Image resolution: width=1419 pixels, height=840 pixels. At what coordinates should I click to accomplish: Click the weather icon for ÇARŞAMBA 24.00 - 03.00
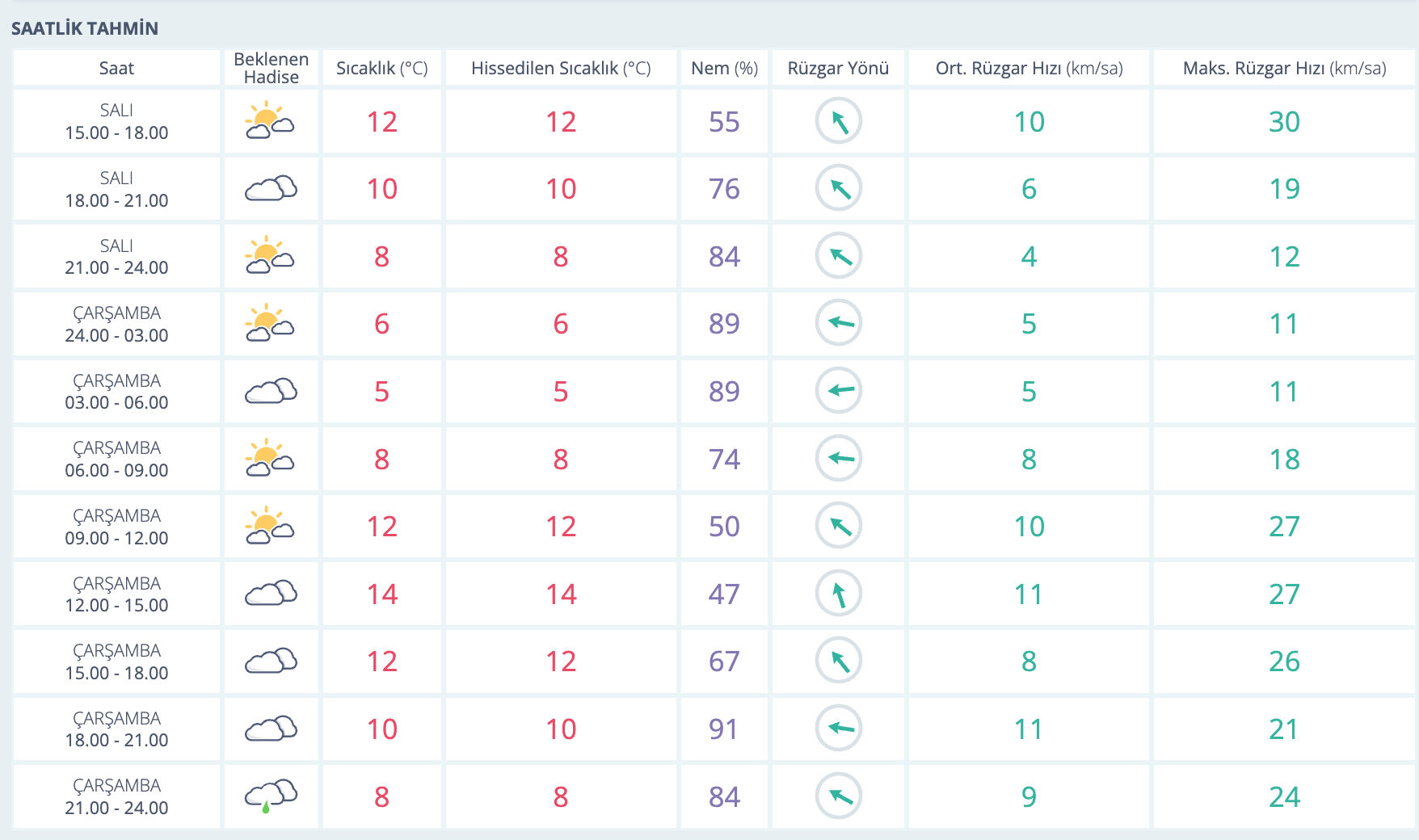tap(270, 323)
